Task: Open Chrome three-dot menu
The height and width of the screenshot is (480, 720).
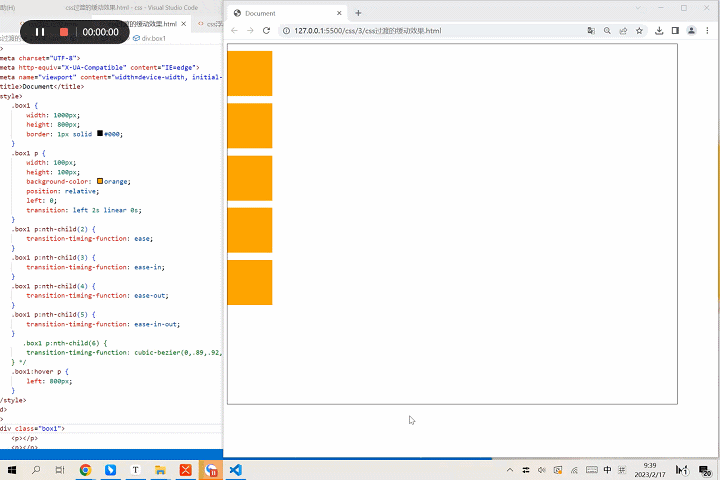Action: tap(707, 31)
